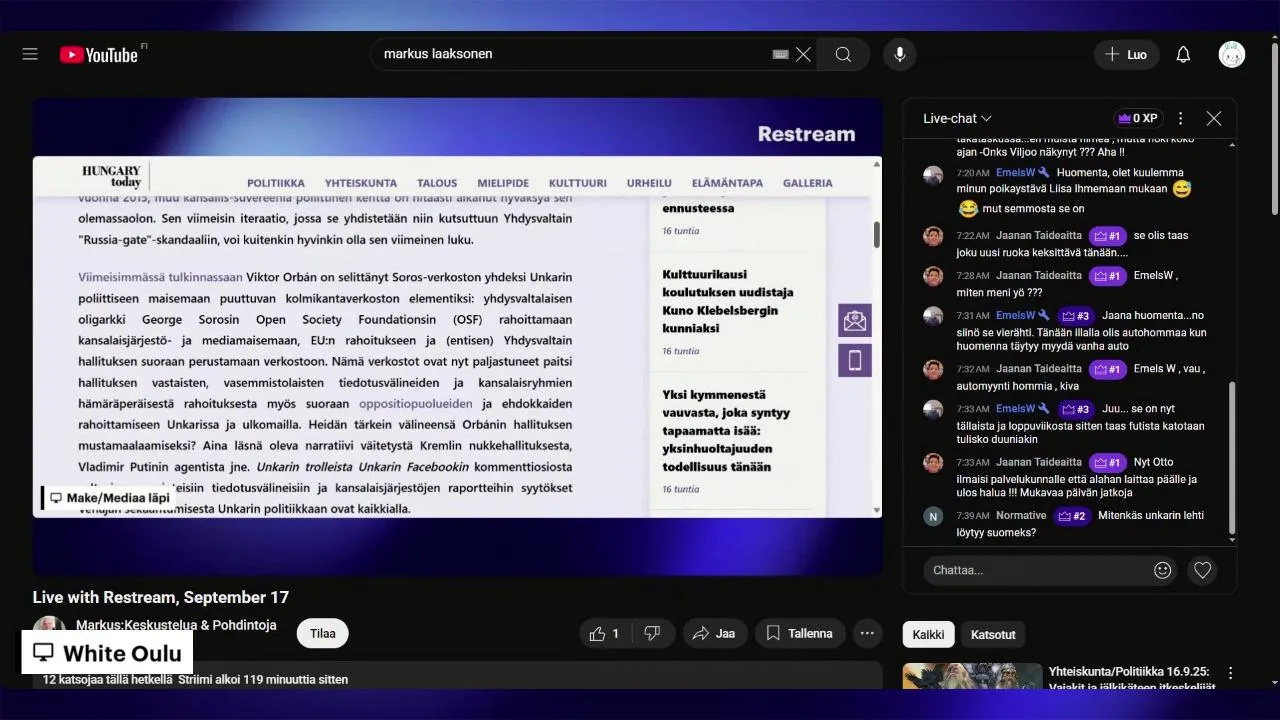Open article Kulttuurikausi koulutuksen uudistaja Kuno Klebelsbergin
1280x720 pixels.
point(728,301)
